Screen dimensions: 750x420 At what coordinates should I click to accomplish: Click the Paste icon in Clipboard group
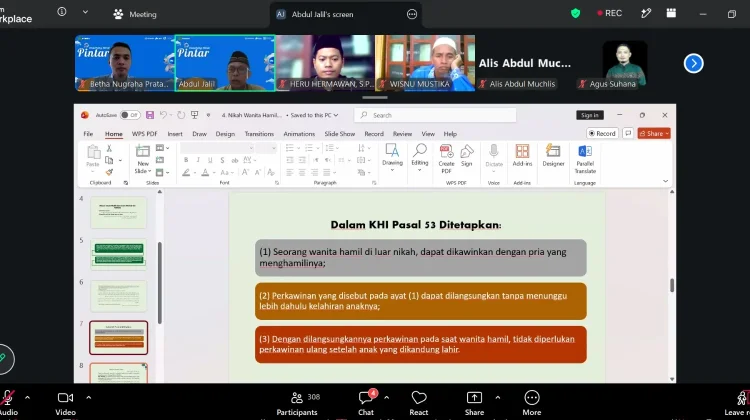93,152
